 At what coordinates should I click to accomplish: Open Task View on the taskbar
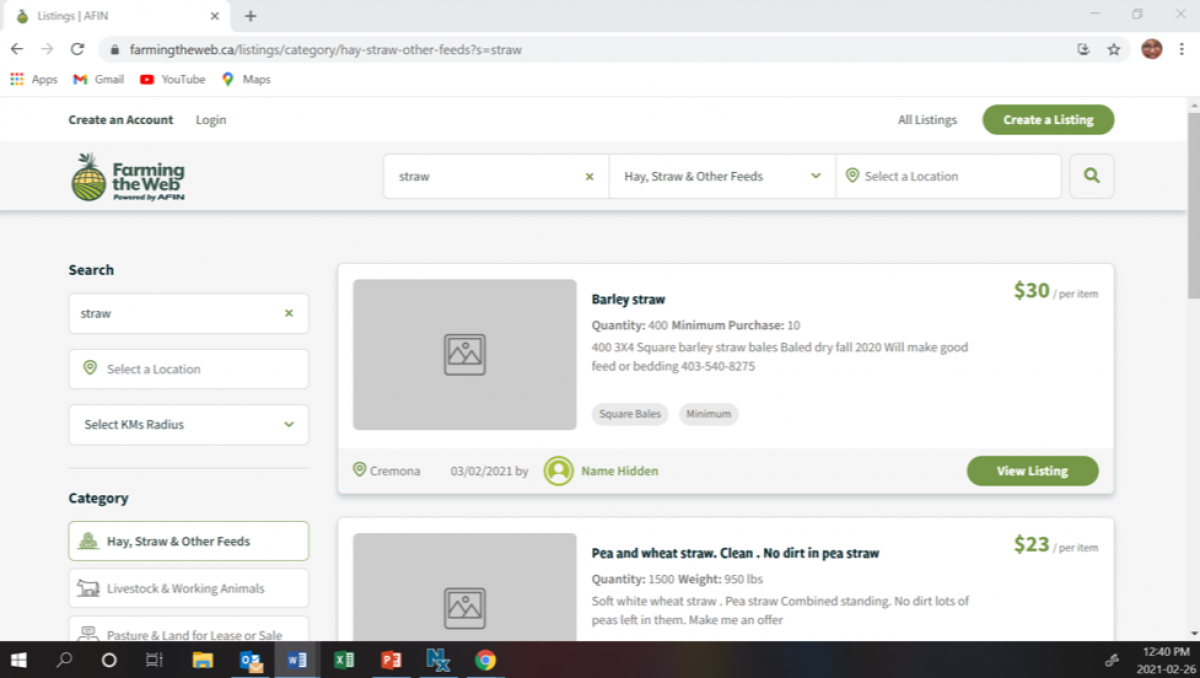[x=154, y=660]
